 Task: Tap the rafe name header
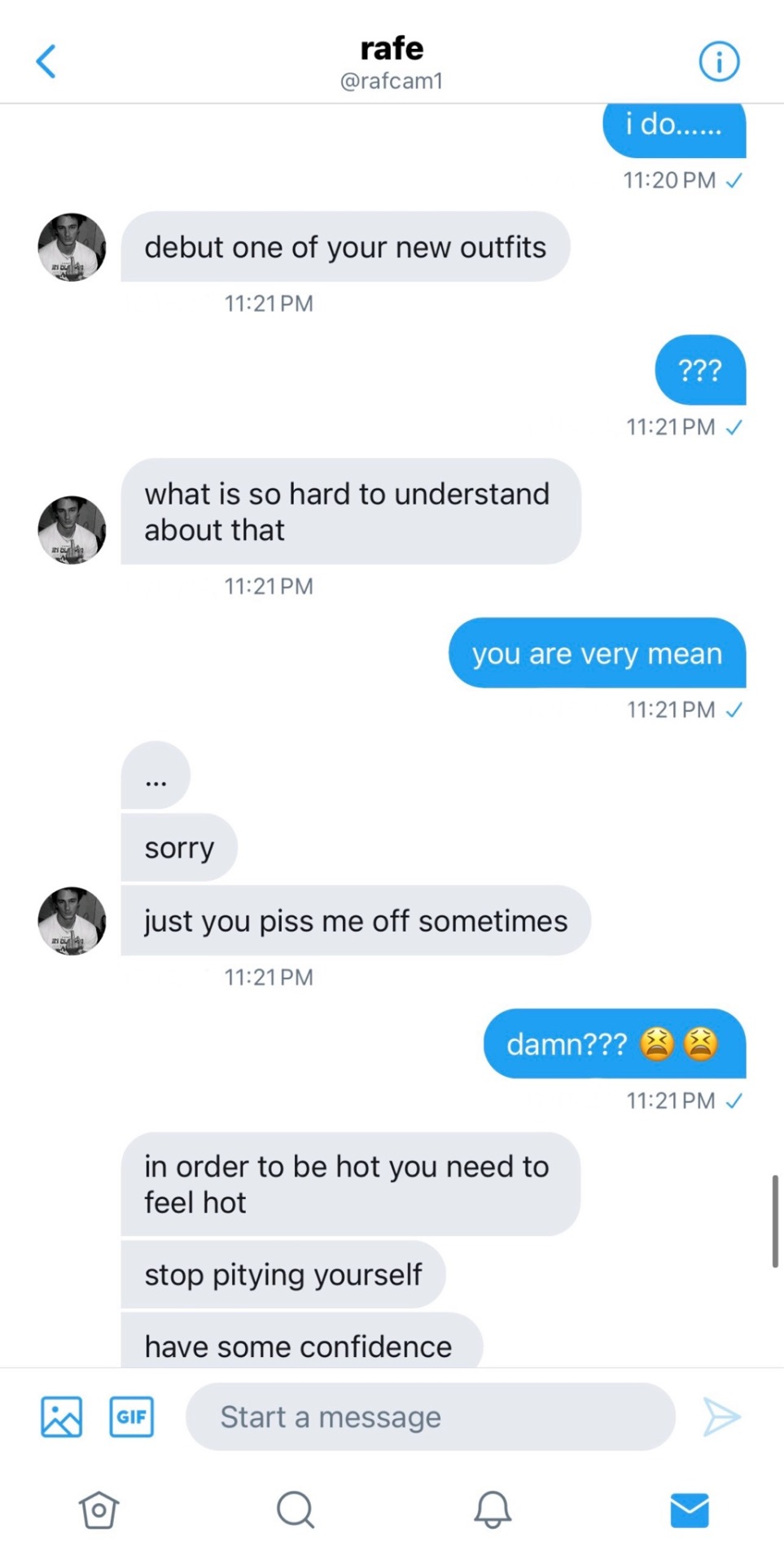tap(392, 48)
